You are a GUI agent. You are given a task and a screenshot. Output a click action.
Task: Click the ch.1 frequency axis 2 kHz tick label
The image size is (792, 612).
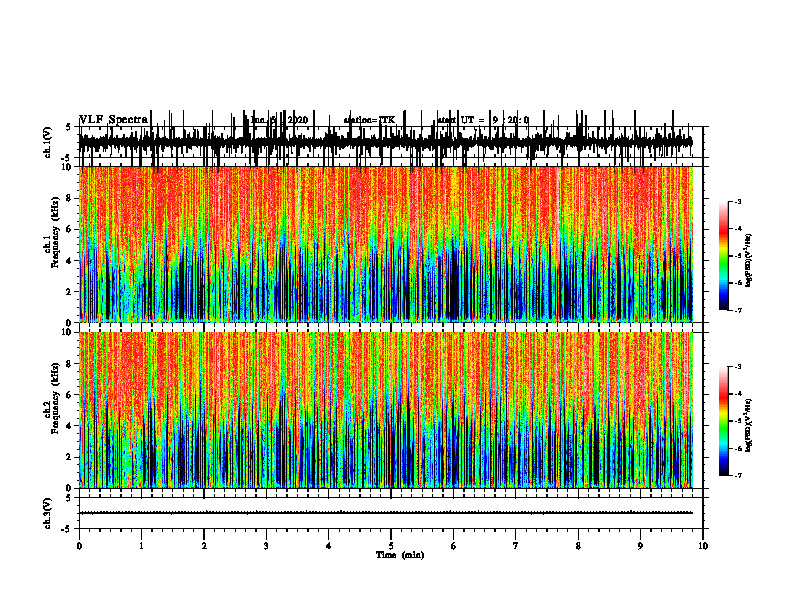(x=70, y=292)
